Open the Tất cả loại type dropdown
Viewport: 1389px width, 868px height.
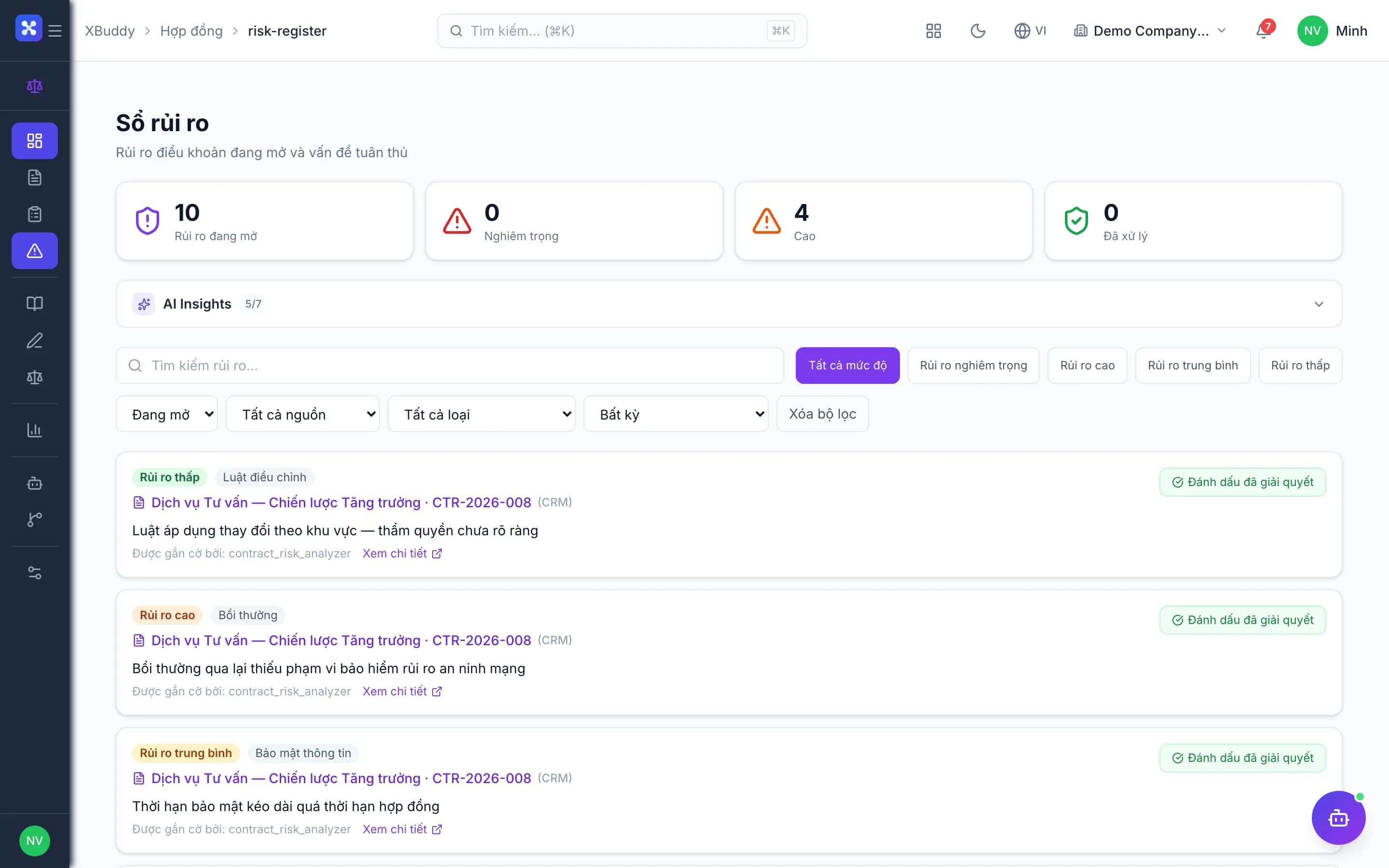pyautogui.click(x=481, y=414)
